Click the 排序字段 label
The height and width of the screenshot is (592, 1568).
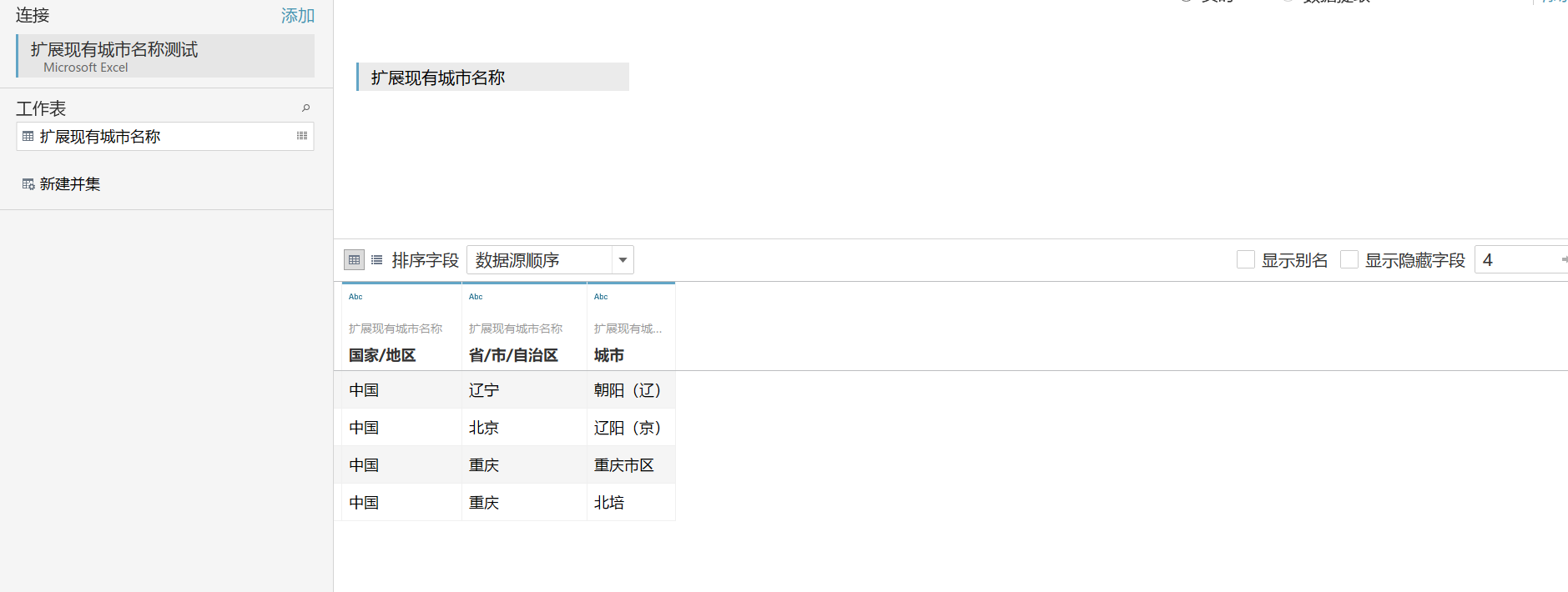(x=426, y=260)
